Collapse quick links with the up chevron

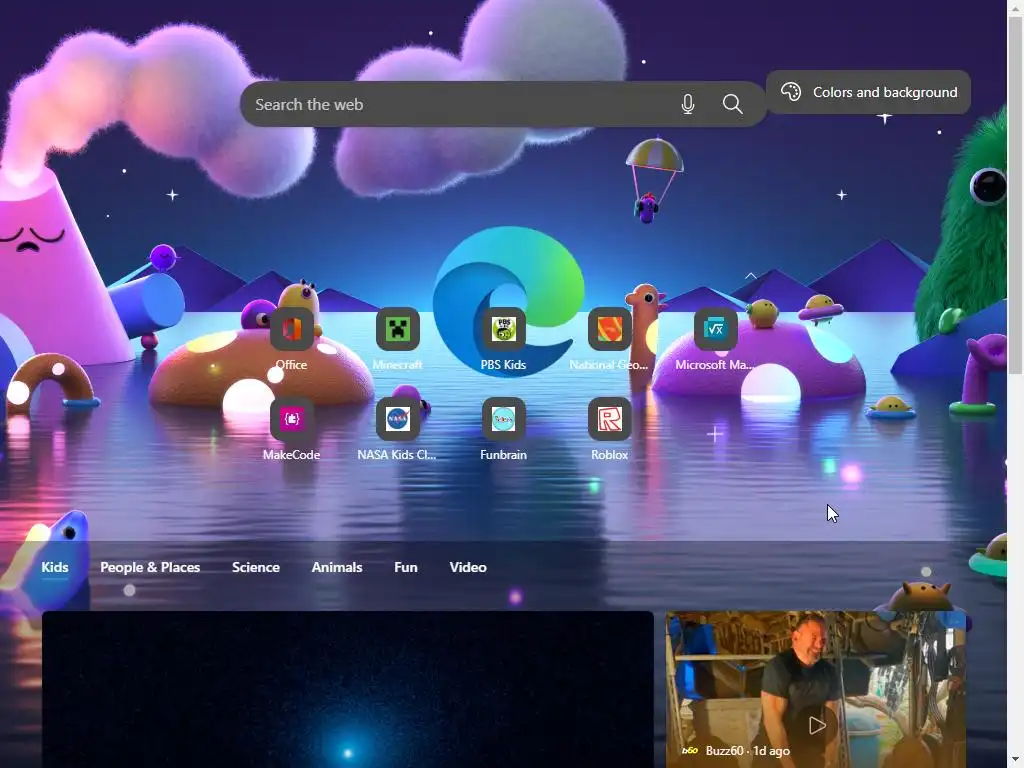pyautogui.click(x=750, y=276)
